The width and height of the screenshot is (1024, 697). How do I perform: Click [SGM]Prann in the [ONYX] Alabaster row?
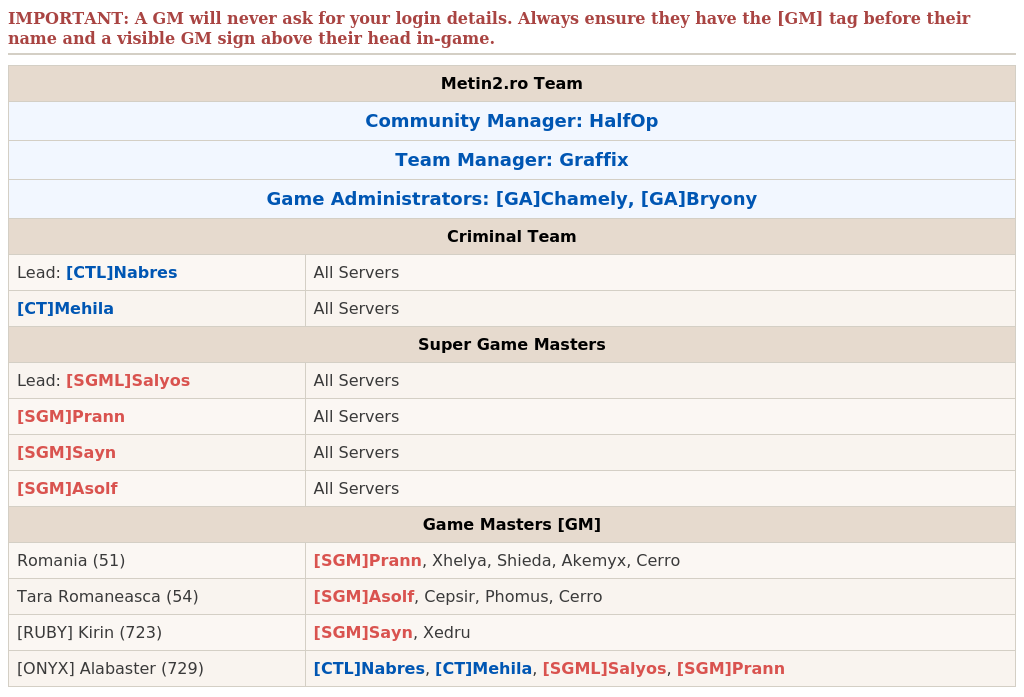click(x=731, y=668)
